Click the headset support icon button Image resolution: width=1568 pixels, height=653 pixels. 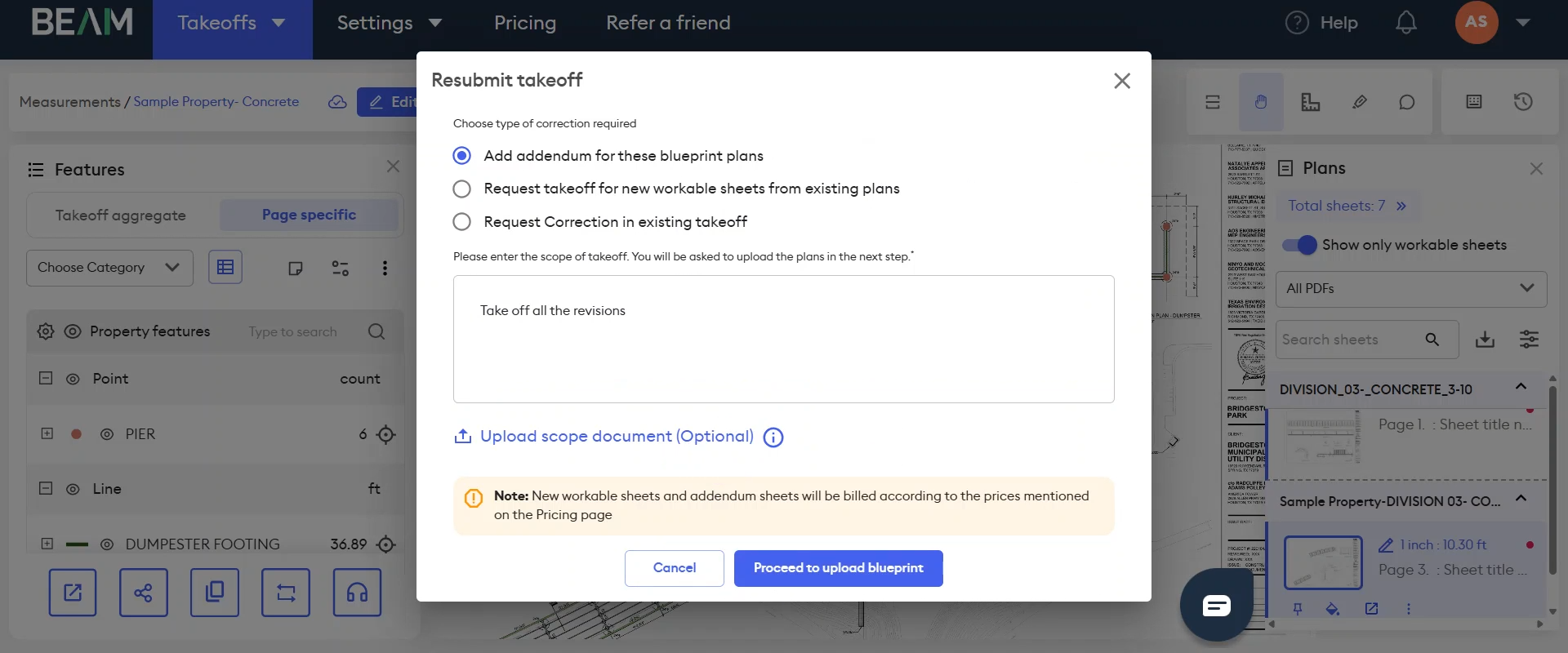(357, 593)
